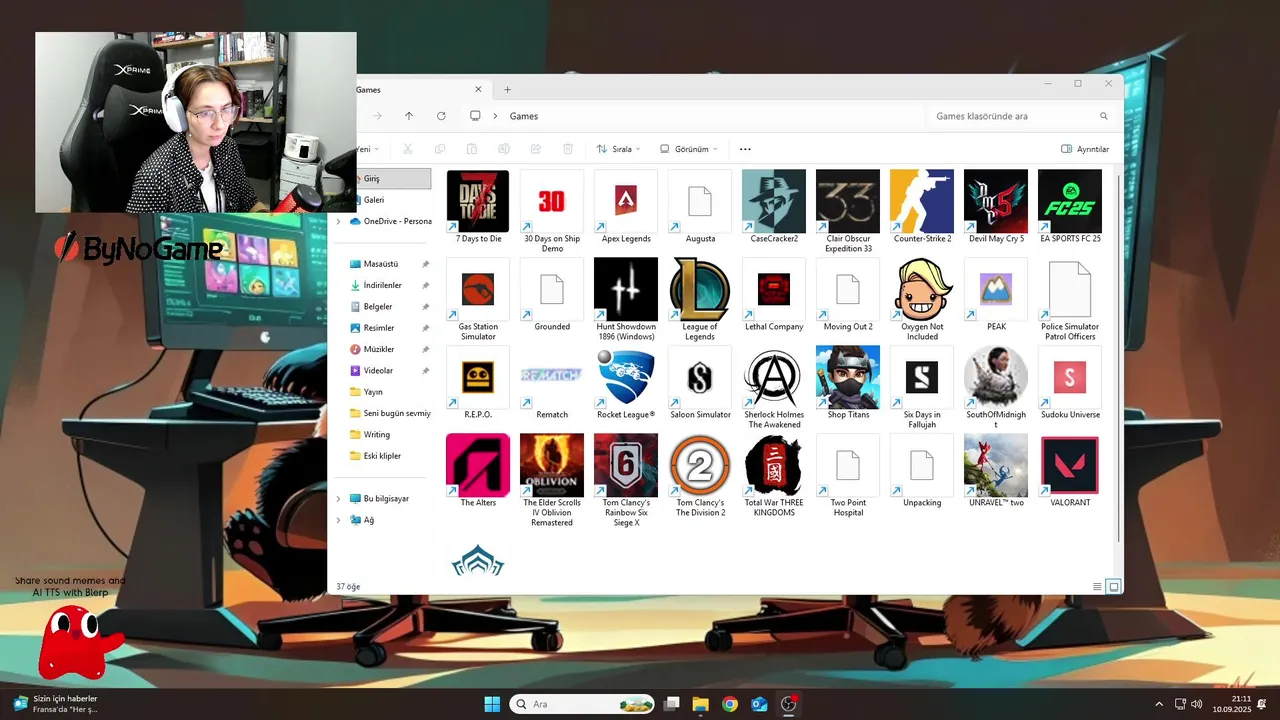
Task: Select the Rematch game icon
Action: click(x=552, y=377)
